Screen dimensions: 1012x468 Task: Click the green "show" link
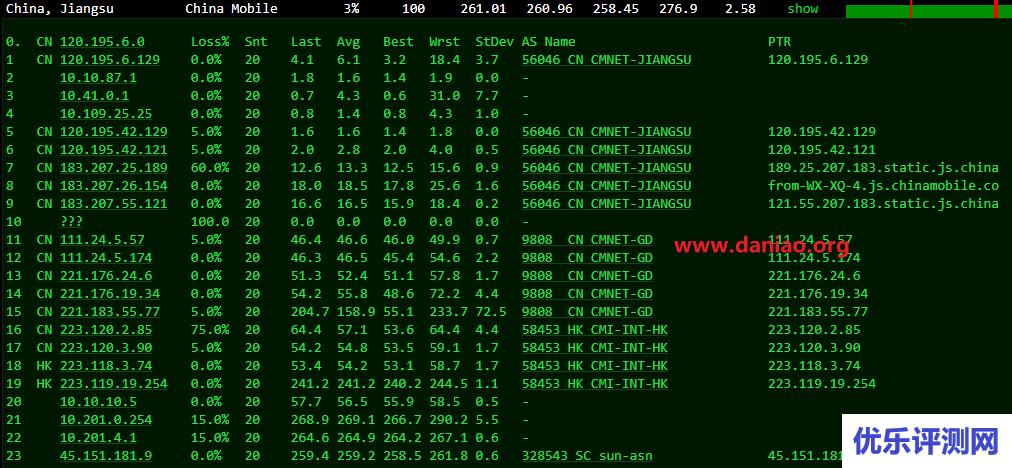(x=802, y=9)
